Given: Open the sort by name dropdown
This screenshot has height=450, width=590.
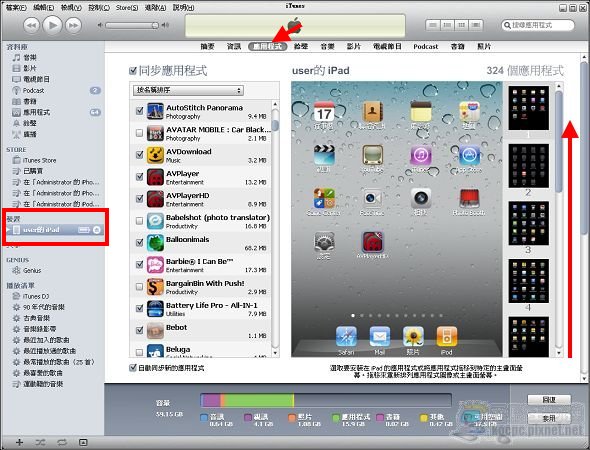Looking at the screenshot, I should (188, 90).
